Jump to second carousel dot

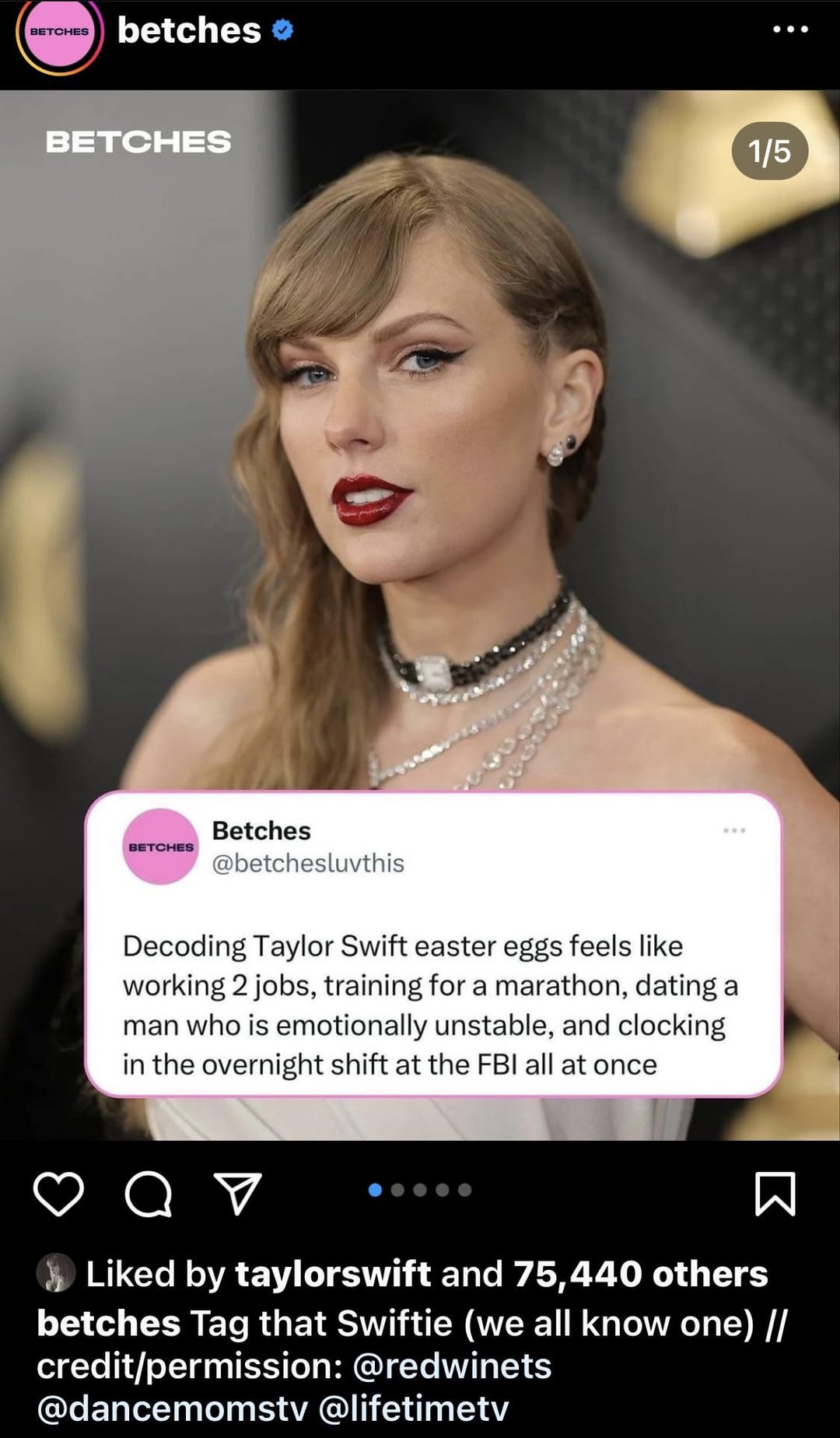(397, 1190)
